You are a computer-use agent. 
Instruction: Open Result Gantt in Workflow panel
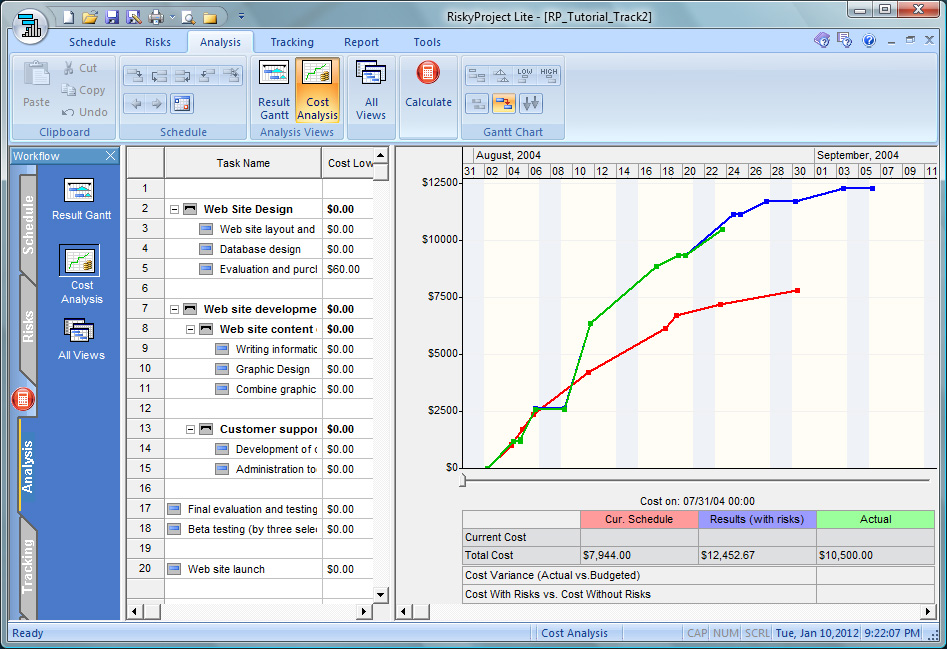[81, 199]
